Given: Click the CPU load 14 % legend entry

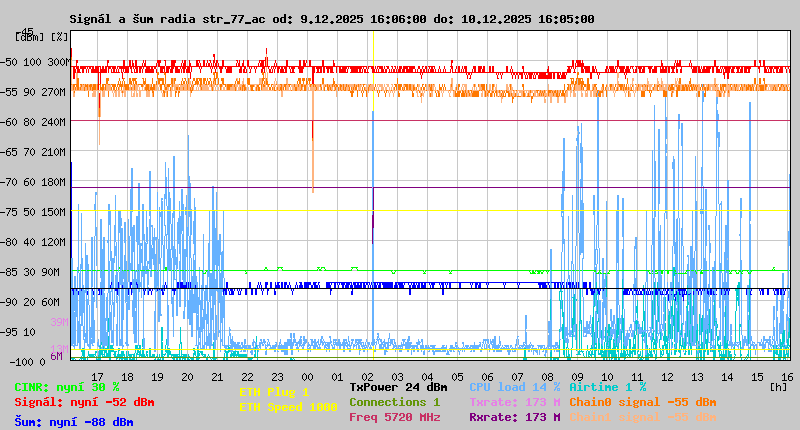Looking at the screenshot, I should [514, 387].
